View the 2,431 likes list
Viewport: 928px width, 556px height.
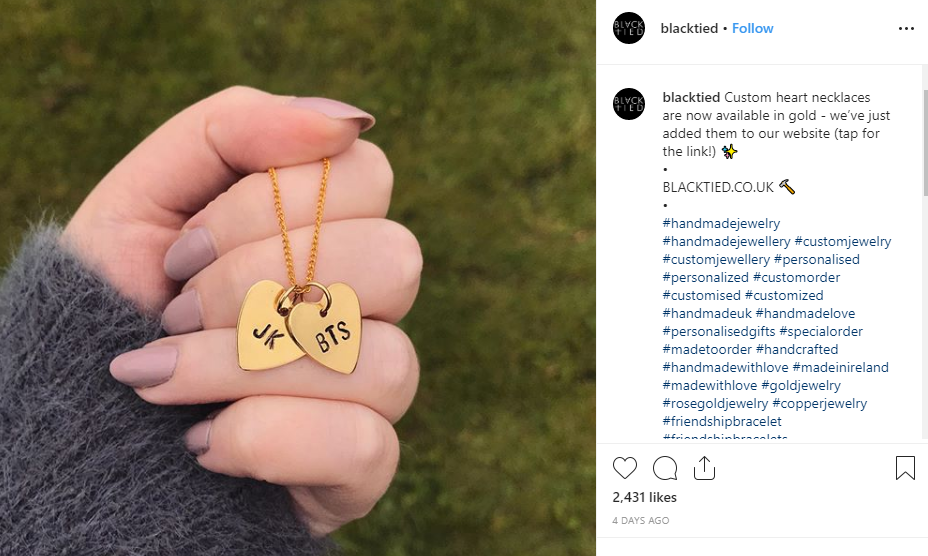coord(645,497)
